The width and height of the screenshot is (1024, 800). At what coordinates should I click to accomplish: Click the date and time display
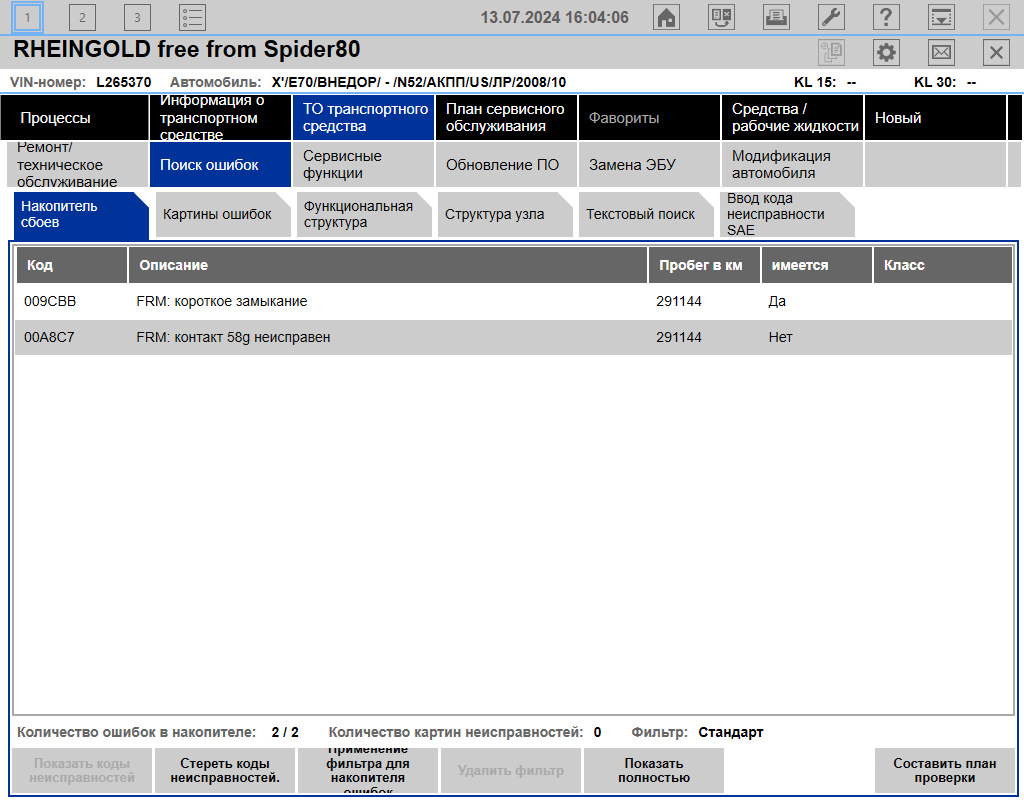click(x=554, y=17)
